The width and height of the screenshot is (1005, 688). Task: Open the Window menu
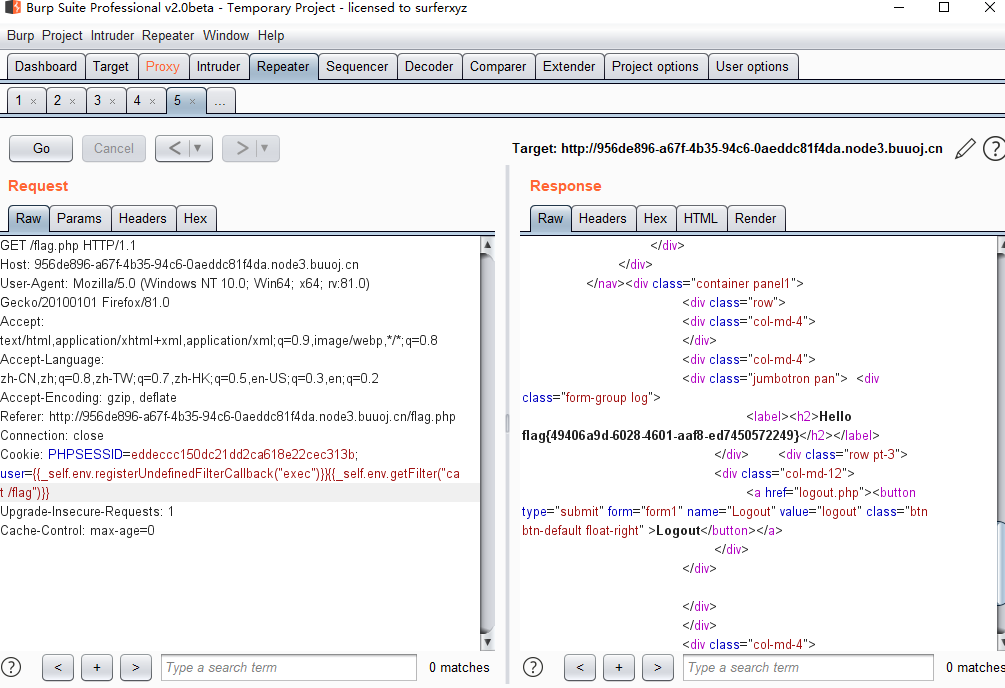226,36
